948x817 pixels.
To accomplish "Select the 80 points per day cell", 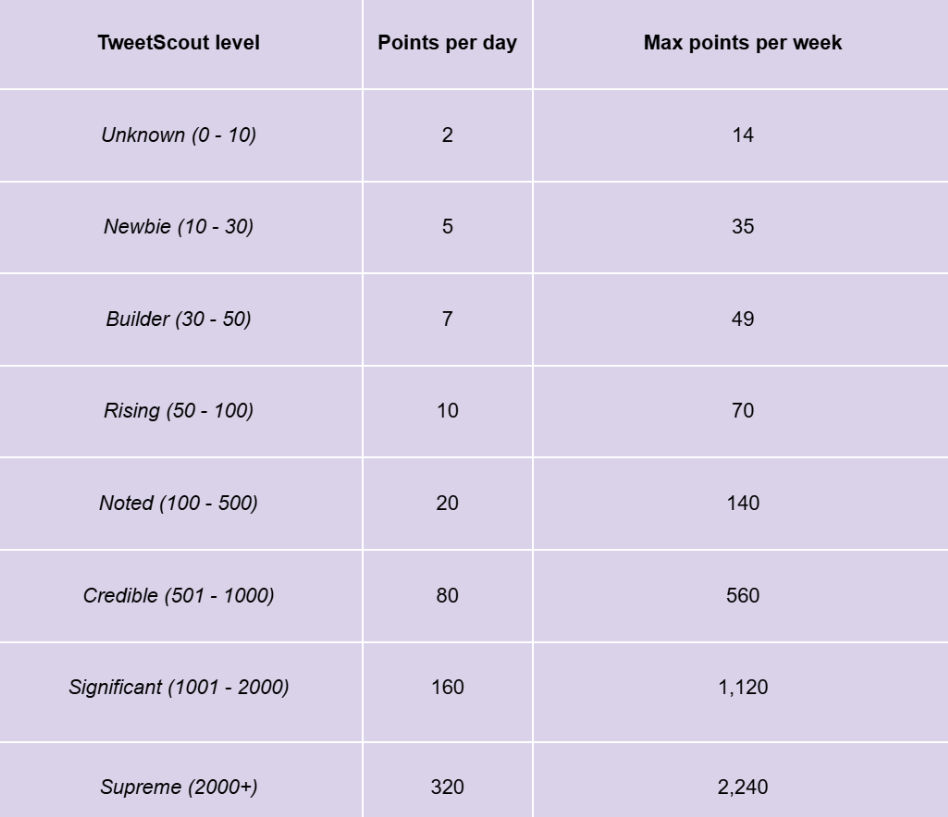I will [447, 596].
